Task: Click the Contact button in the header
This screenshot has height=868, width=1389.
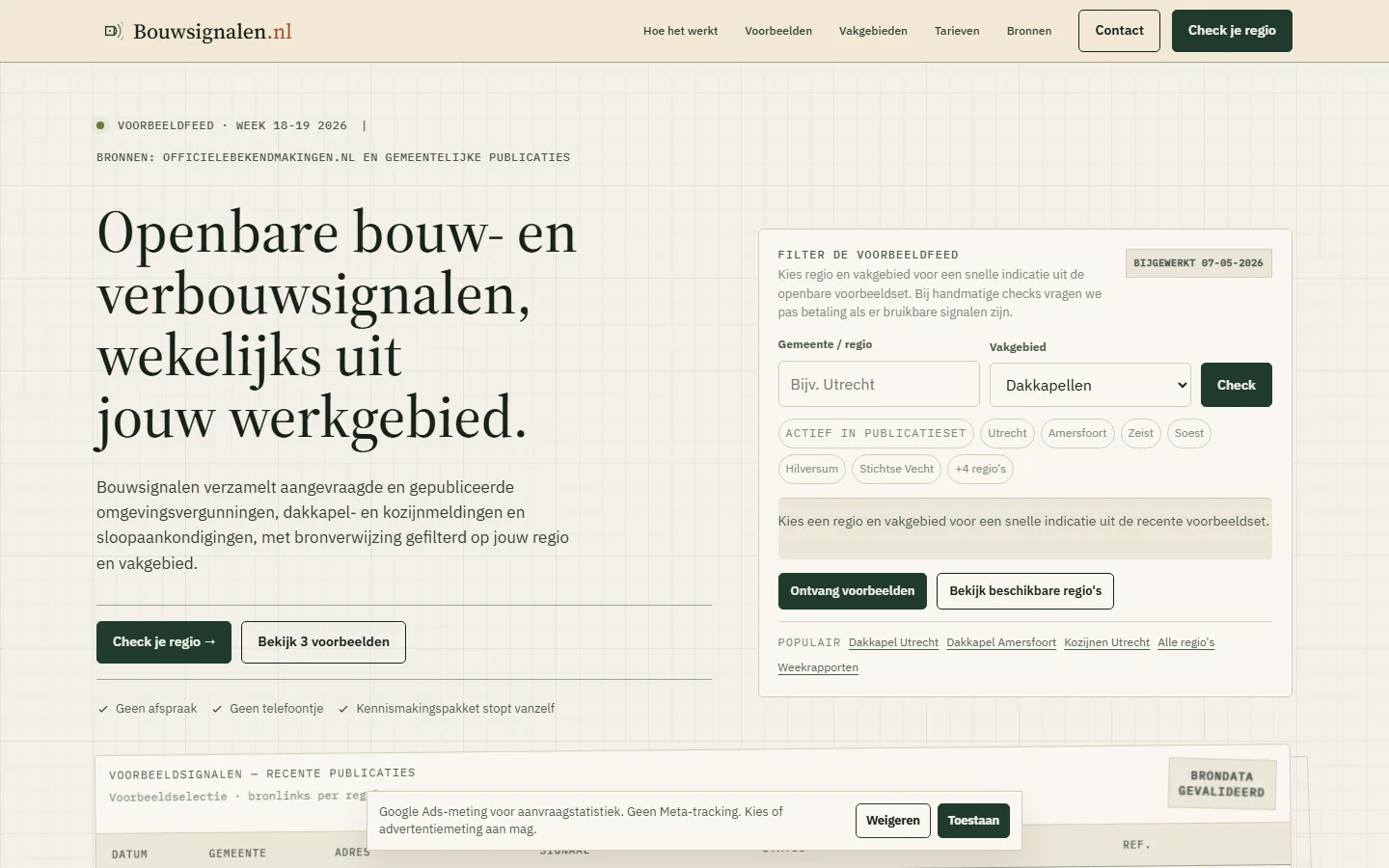Action: [x=1119, y=31]
